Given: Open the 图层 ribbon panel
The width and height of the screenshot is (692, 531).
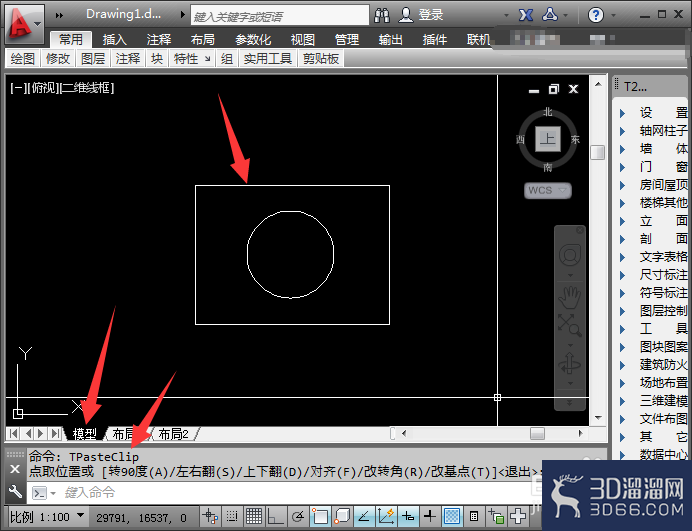Looking at the screenshot, I should click(x=93, y=59).
